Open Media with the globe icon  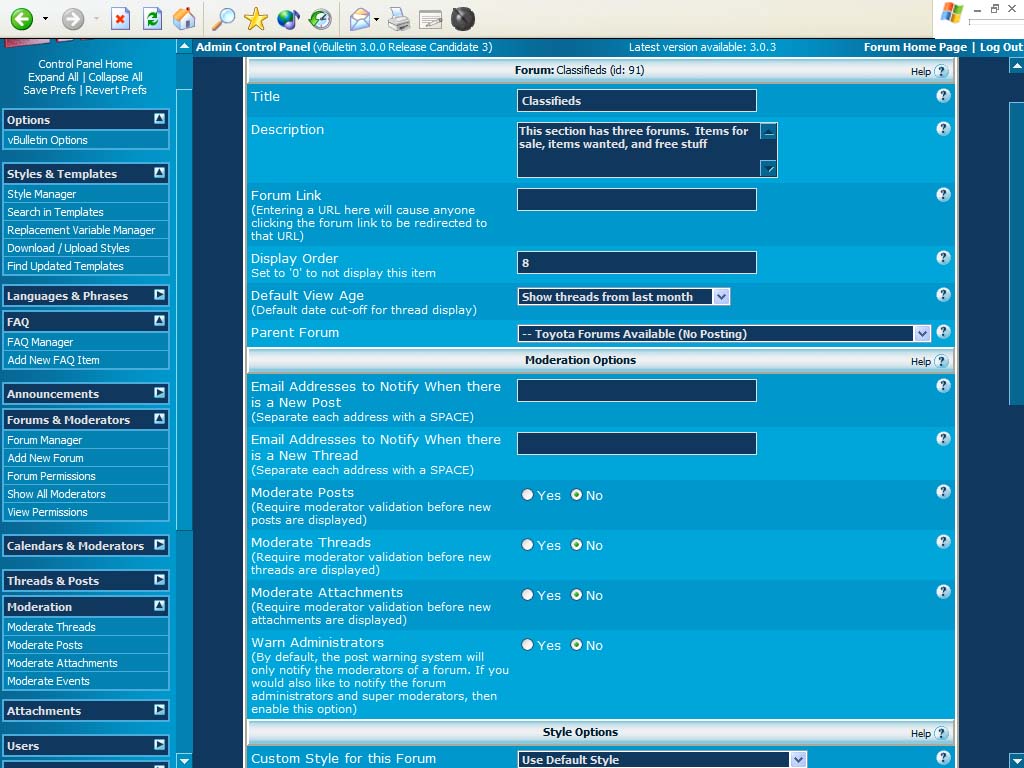pyautogui.click(x=287, y=19)
